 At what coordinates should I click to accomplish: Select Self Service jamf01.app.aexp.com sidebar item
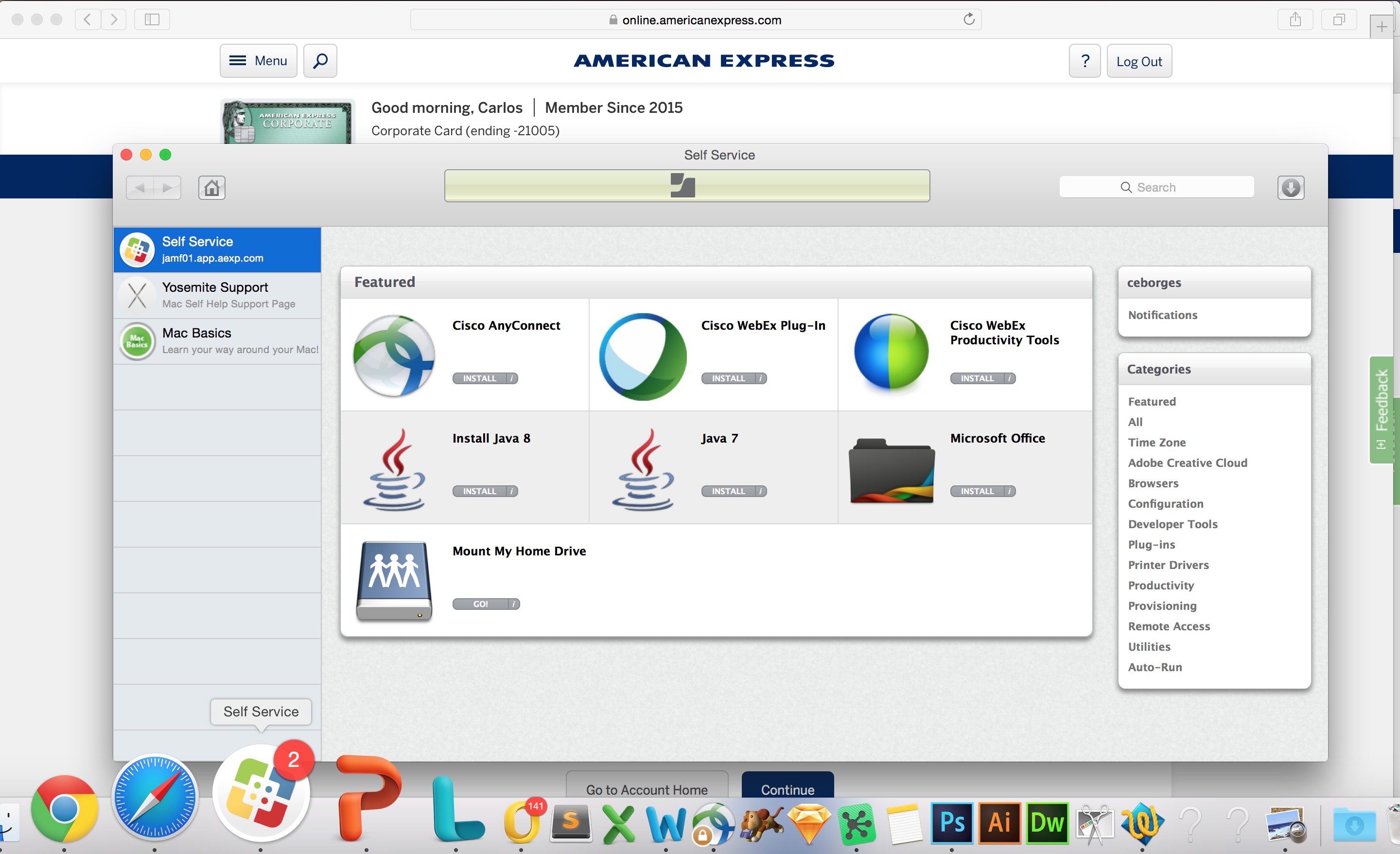217,249
